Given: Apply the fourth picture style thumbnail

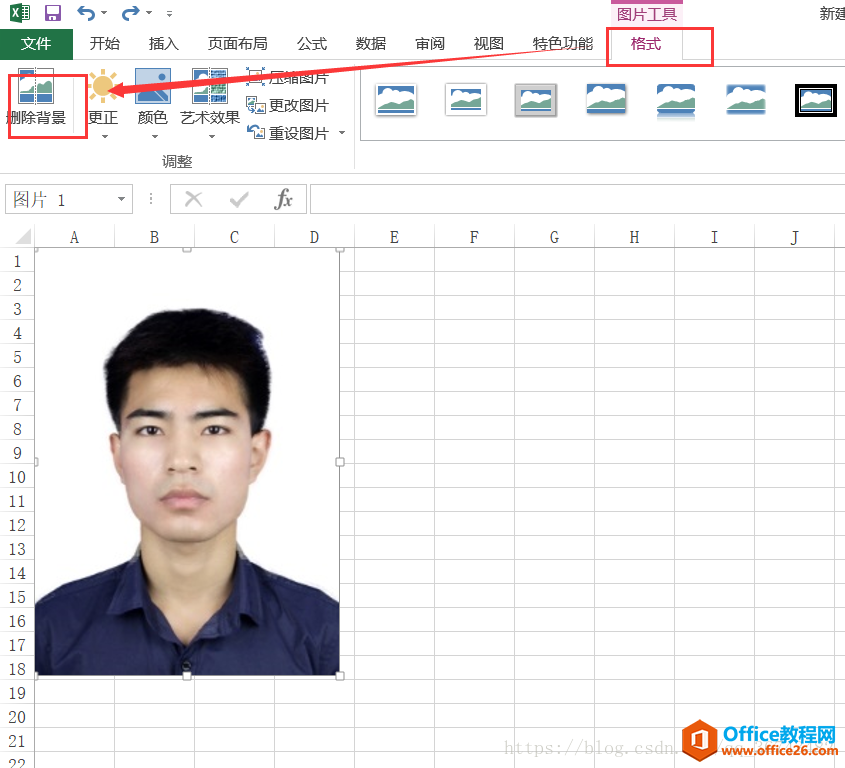Looking at the screenshot, I should (606, 99).
